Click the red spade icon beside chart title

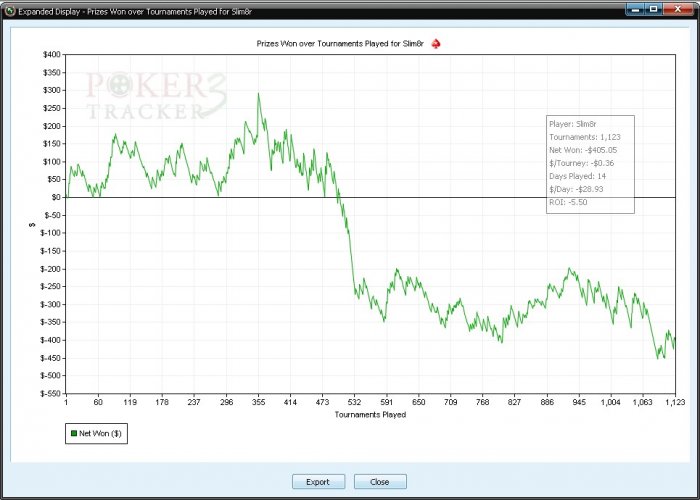point(436,44)
